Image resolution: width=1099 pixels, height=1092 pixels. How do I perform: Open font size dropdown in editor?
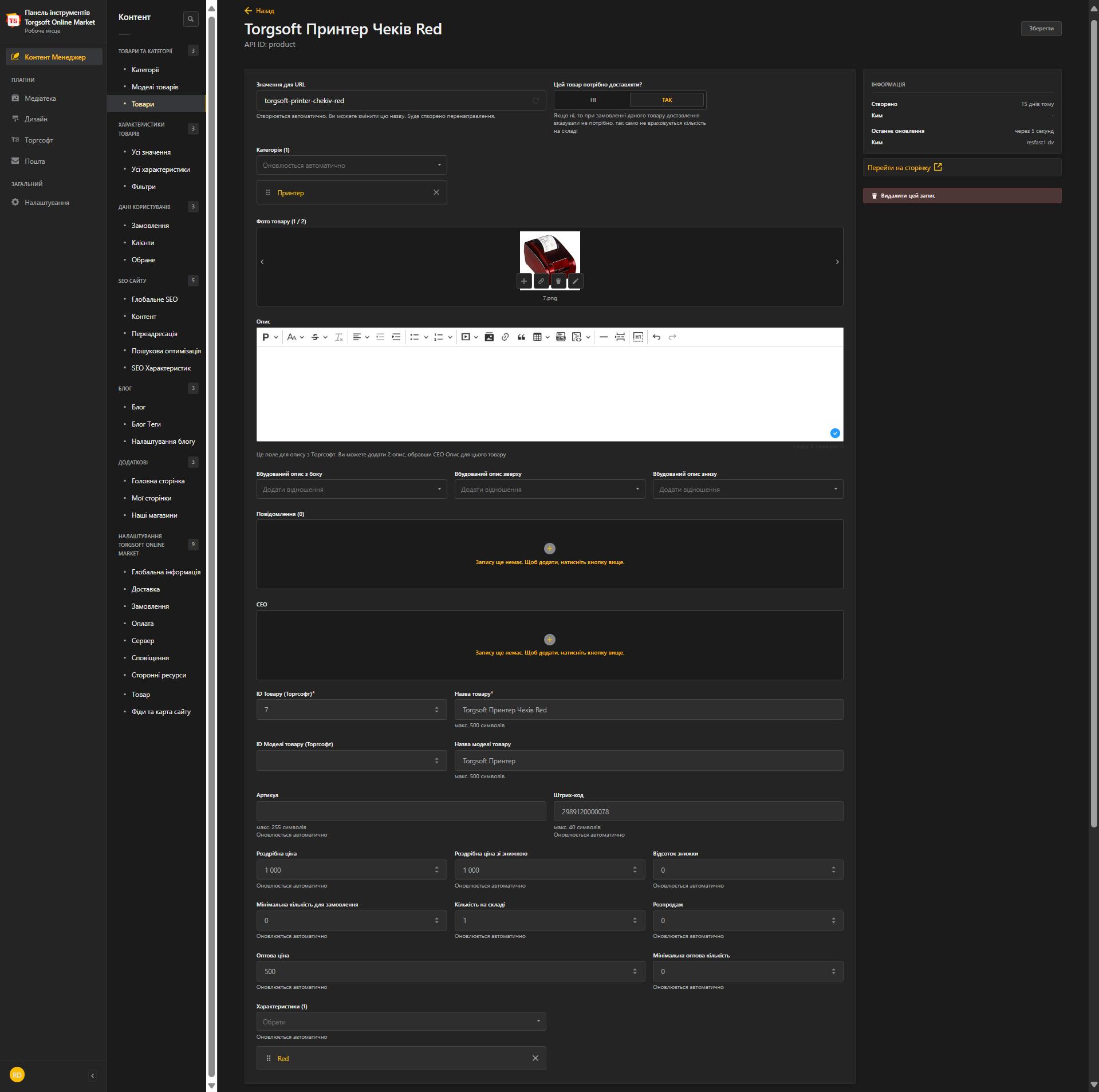[296, 337]
